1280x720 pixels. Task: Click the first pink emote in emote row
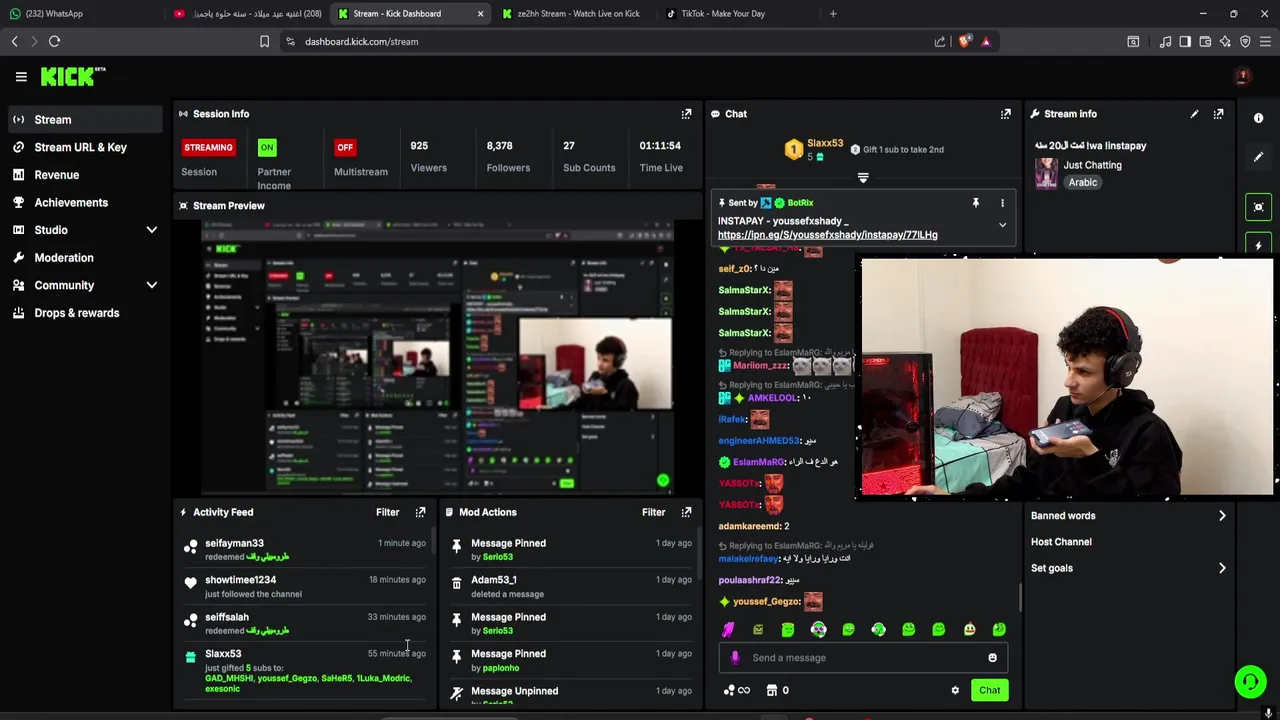point(728,629)
